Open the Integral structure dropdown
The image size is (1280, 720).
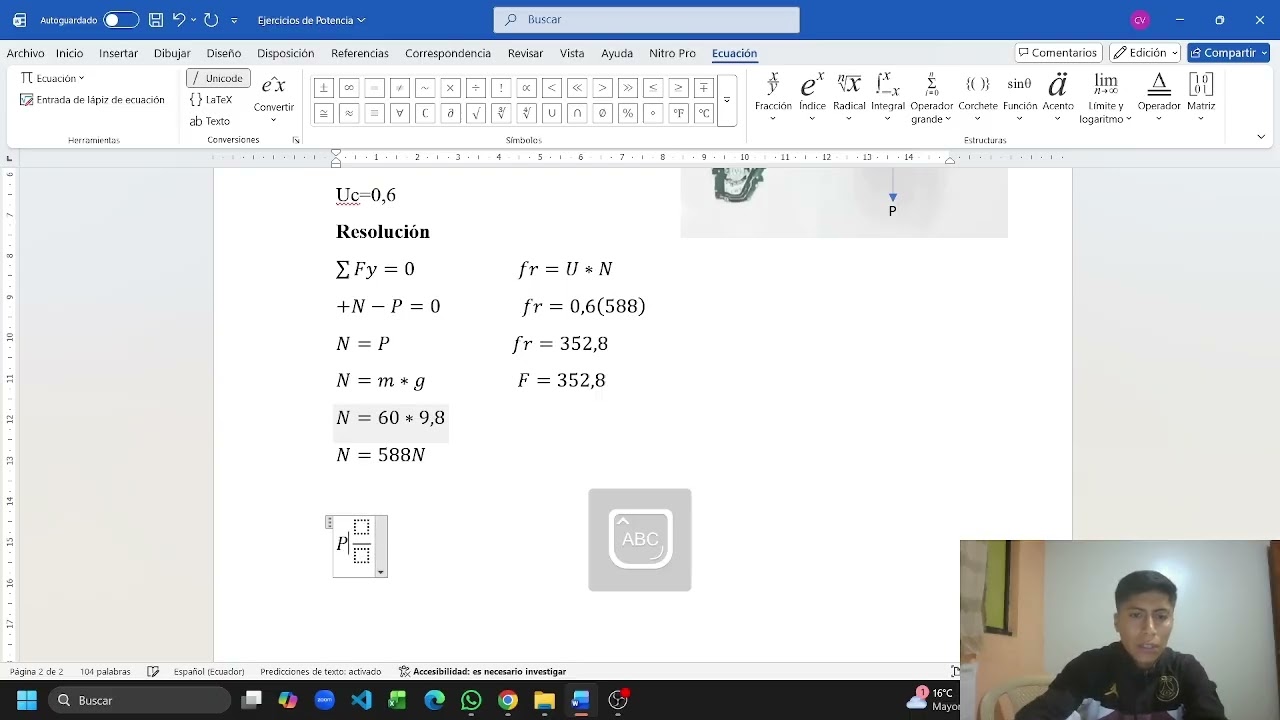888,98
